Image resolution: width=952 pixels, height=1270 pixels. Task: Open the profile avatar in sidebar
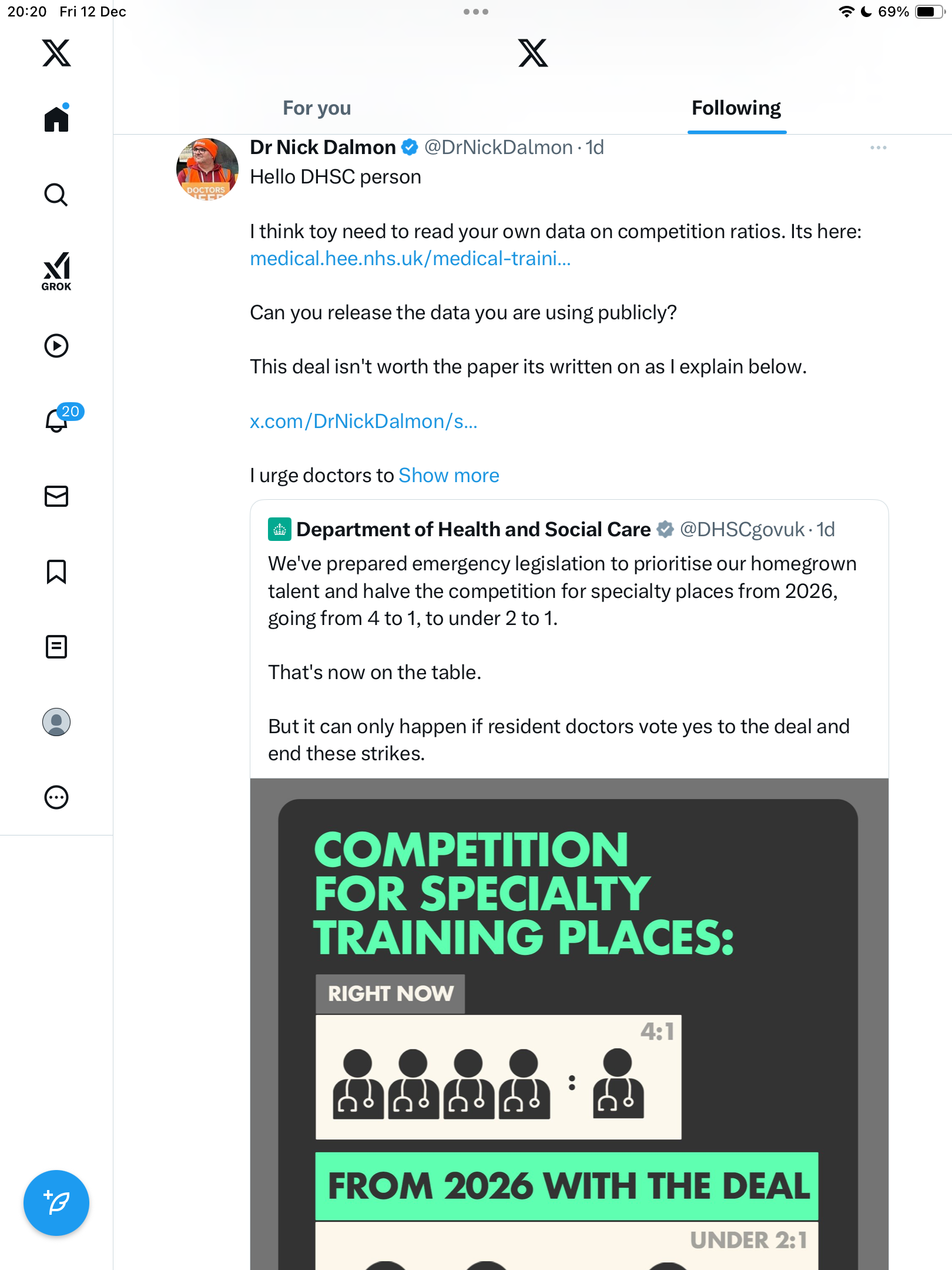coord(56,722)
